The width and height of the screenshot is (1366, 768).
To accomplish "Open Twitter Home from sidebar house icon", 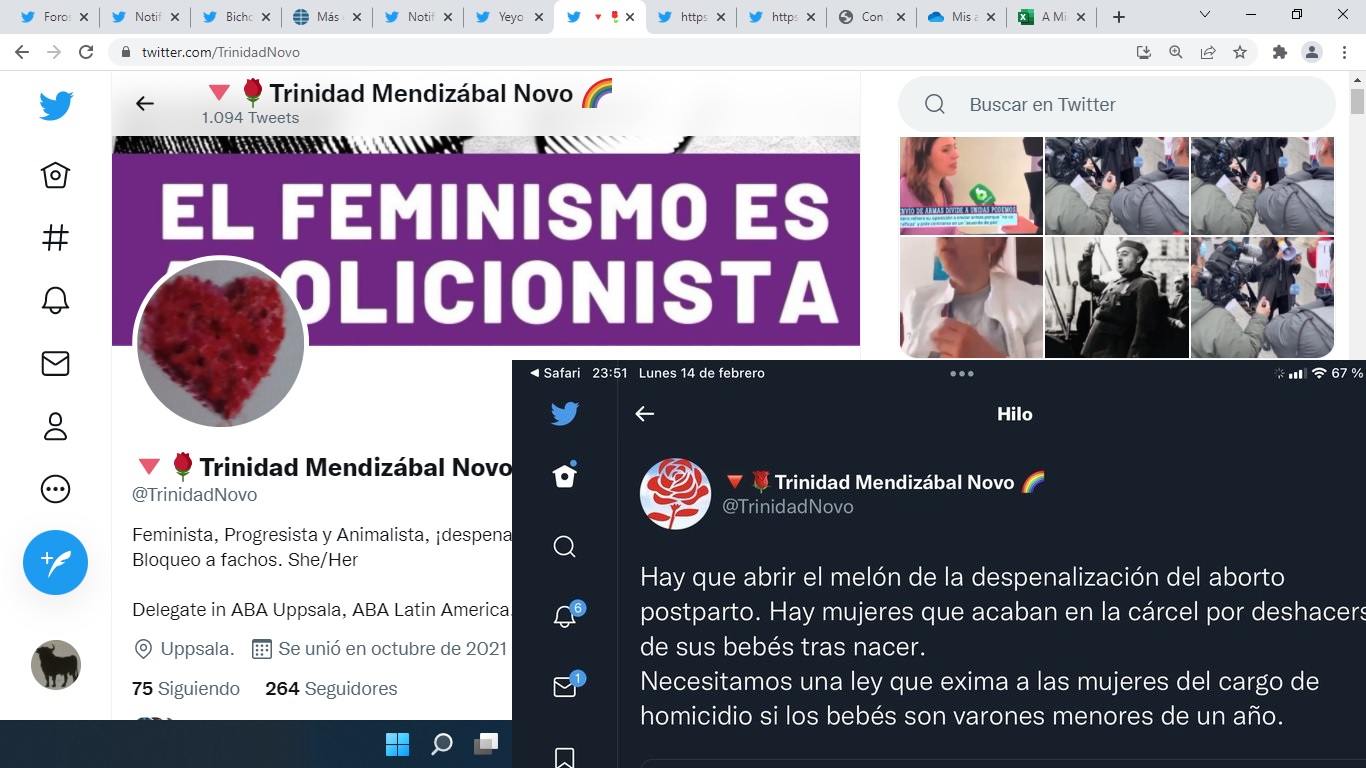I will click(x=55, y=176).
